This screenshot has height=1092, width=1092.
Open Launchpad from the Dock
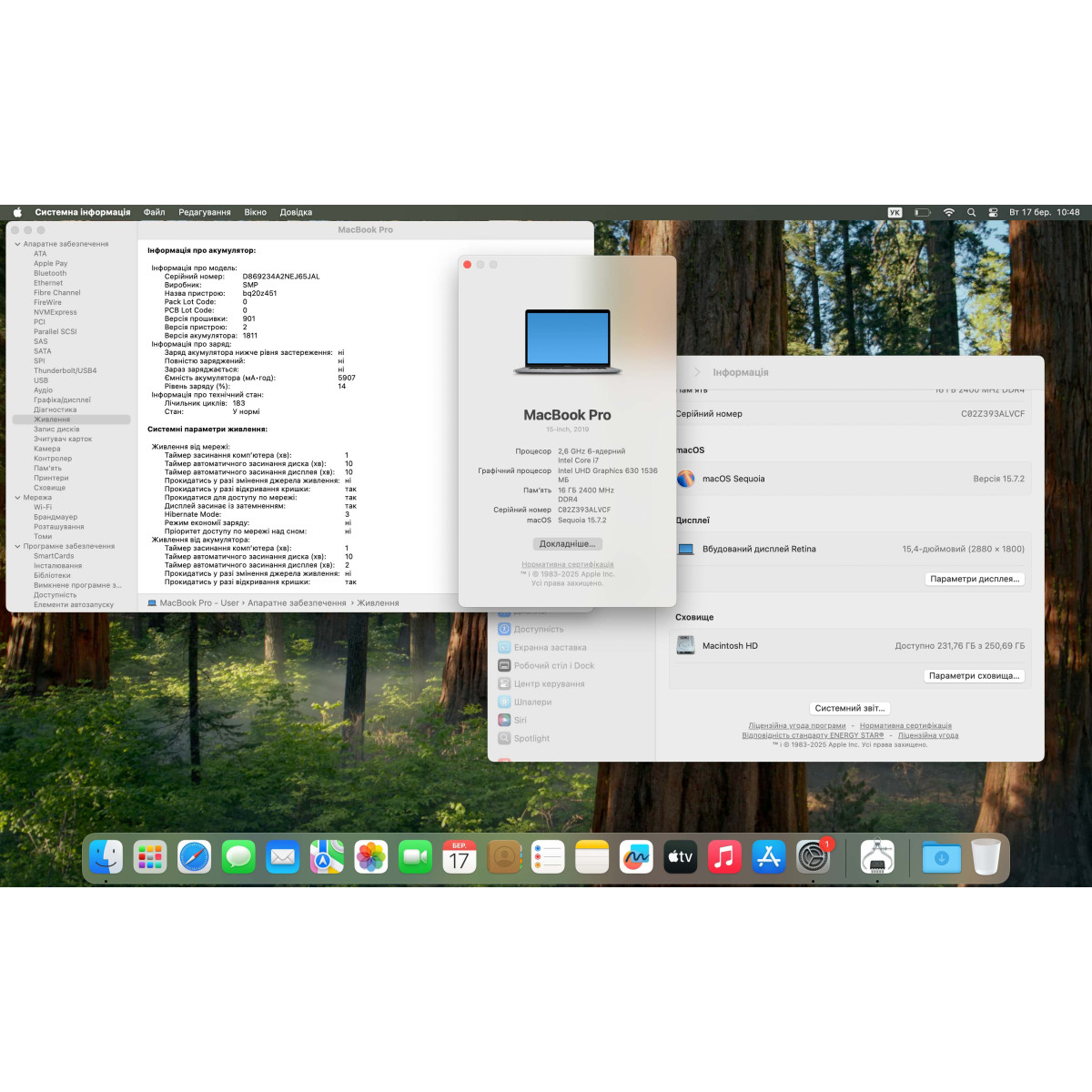tap(150, 856)
